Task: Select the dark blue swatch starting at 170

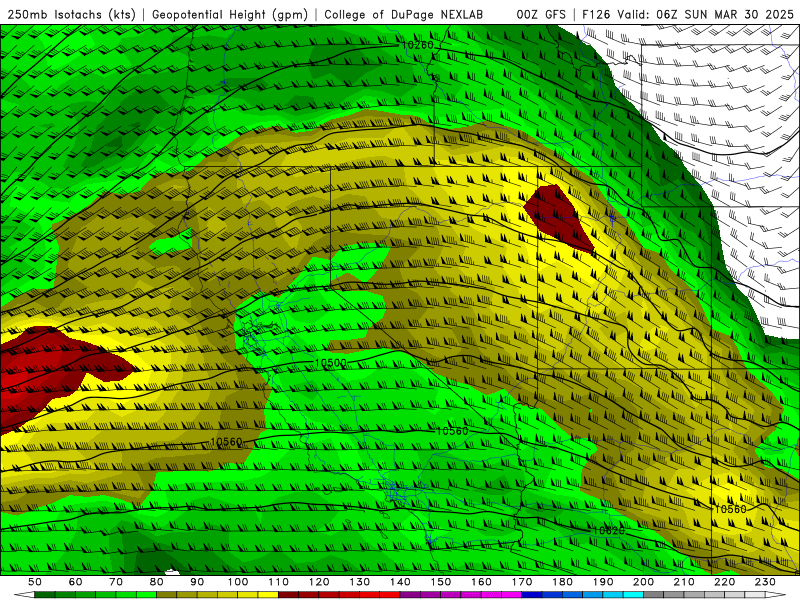Action: 532,596
